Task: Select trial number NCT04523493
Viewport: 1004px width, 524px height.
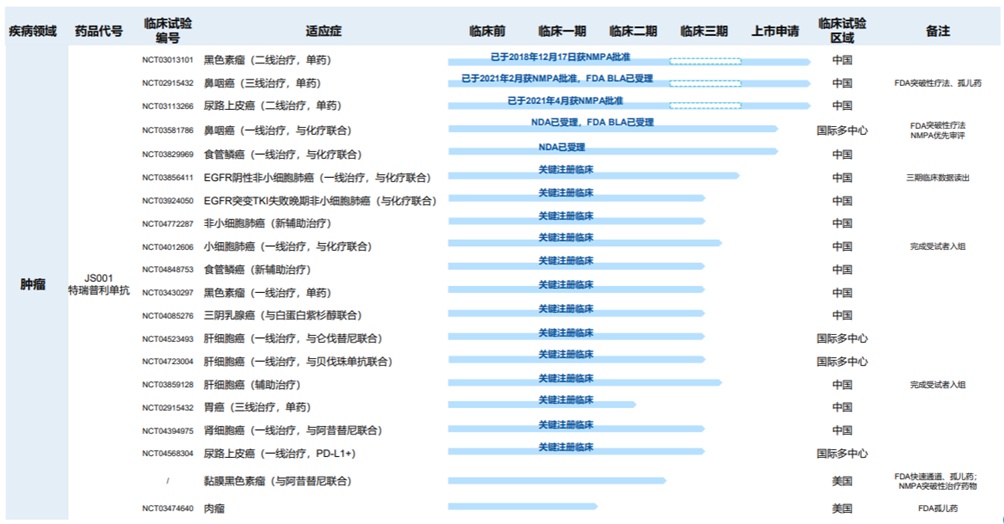Action: coord(168,339)
